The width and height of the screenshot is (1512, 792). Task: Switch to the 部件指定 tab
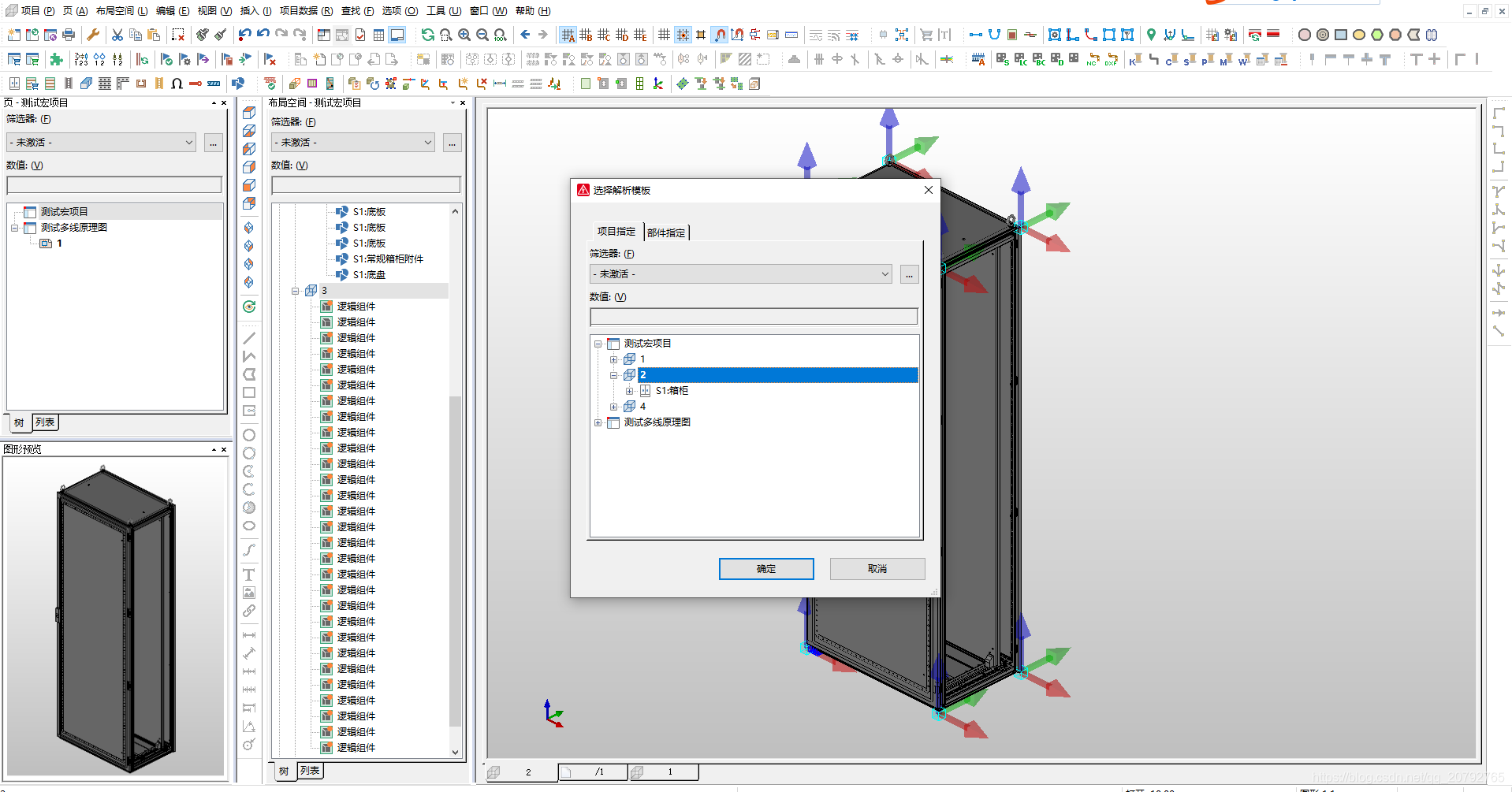click(x=666, y=232)
